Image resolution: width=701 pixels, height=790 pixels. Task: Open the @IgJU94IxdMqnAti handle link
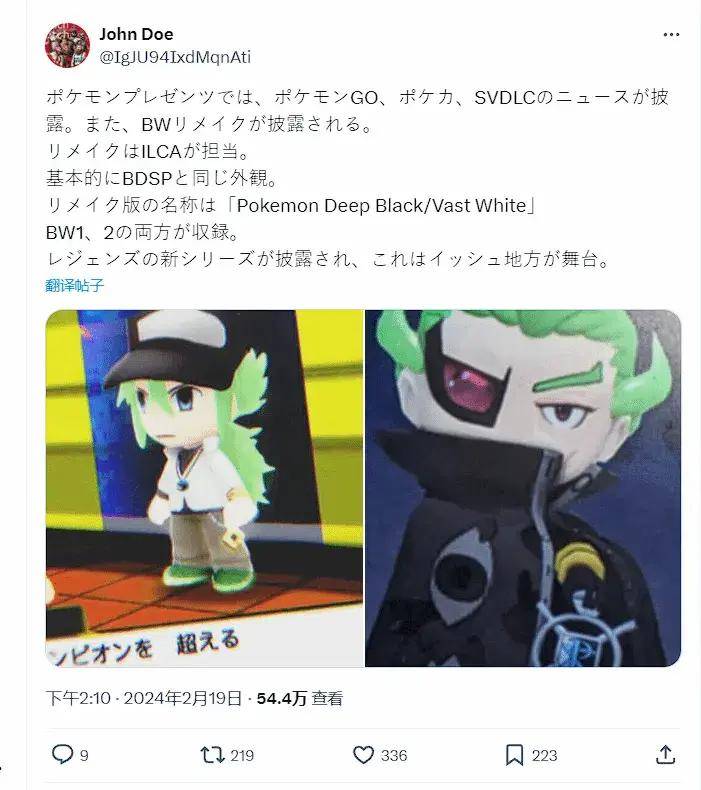pos(175,57)
